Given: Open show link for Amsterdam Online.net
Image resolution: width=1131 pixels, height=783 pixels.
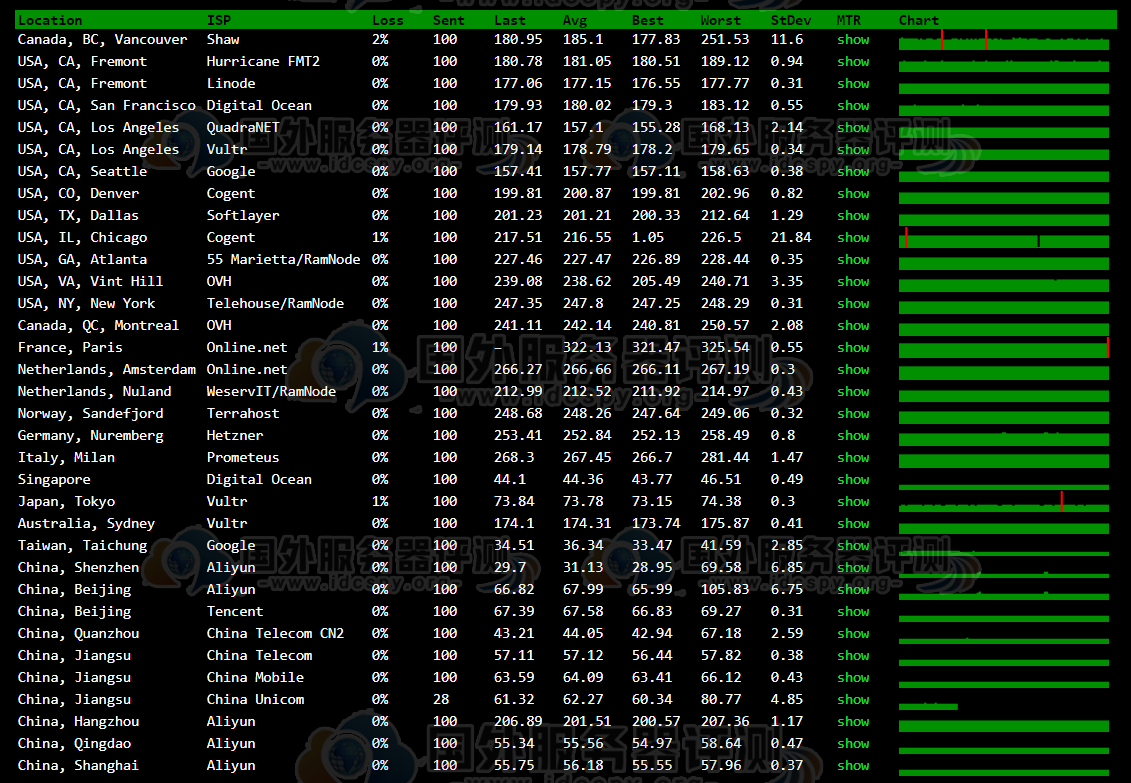Looking at the screenshot, I should [853, 370].
